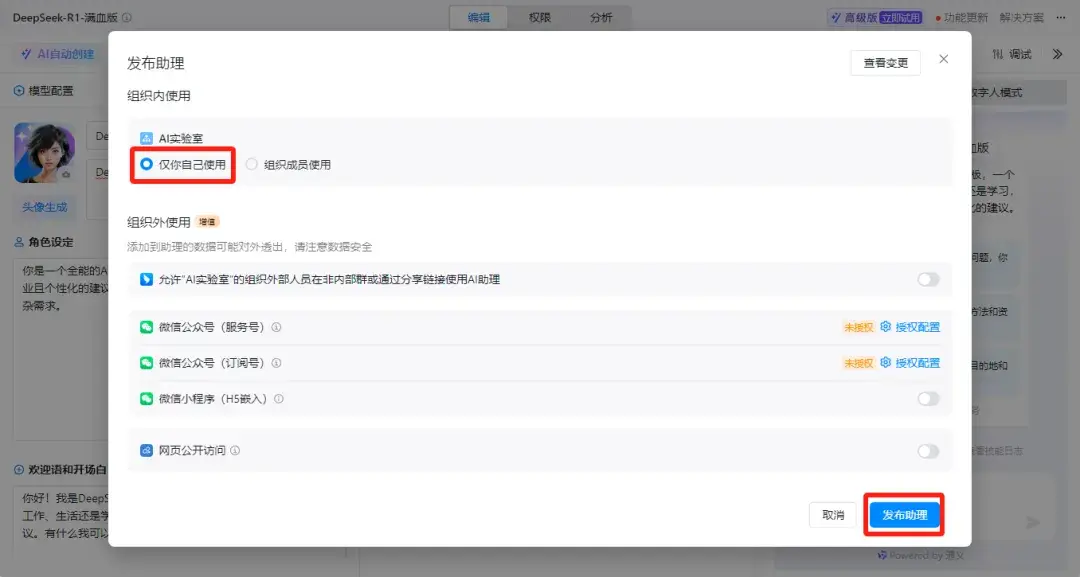This screenshot has height=577, width=1080.
Task: Expand the 模型配置 section
Action: click(x=43, y=91)
